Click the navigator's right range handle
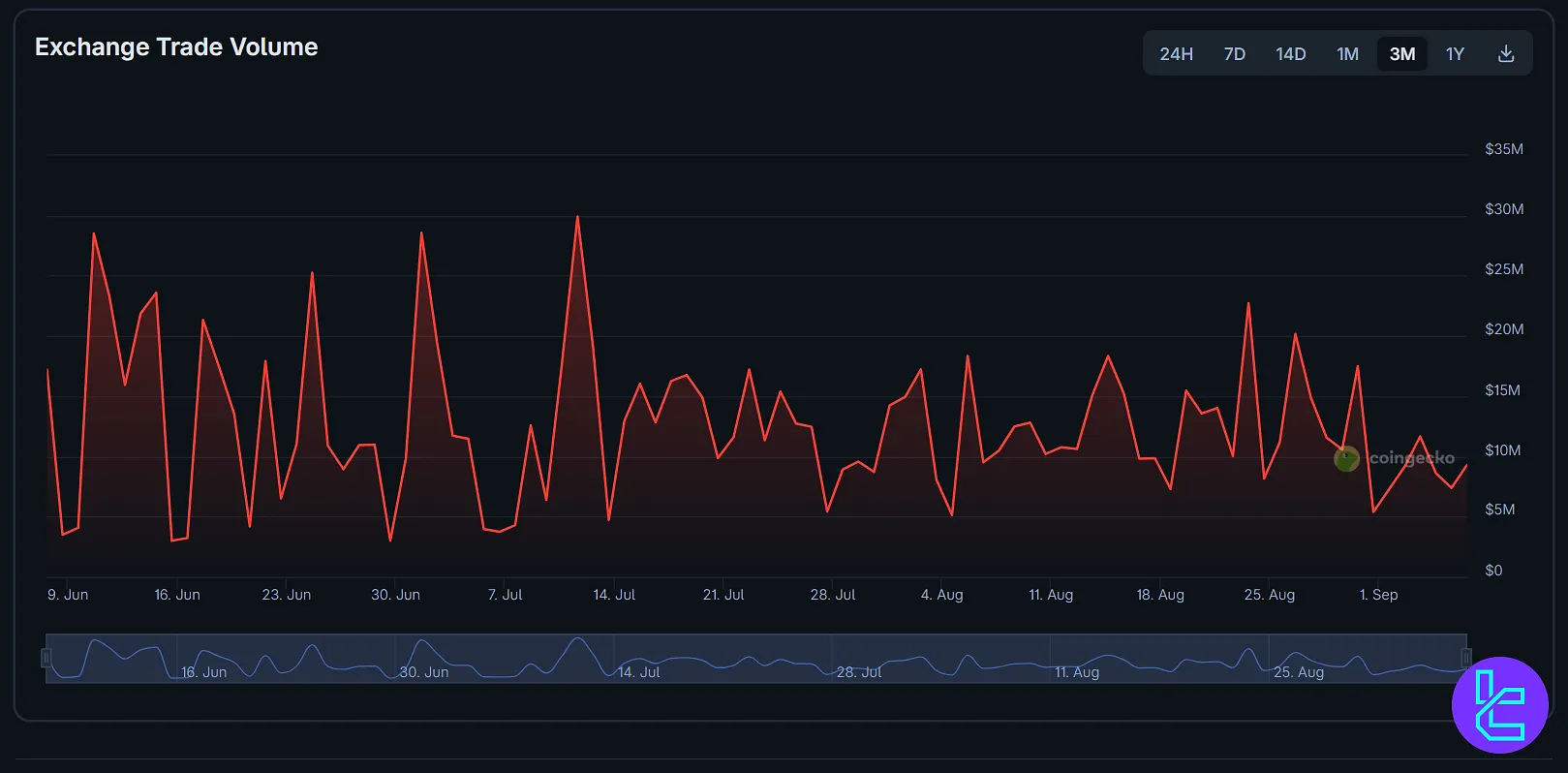The width and height of the screenshot is (1568, 773). point(1465,659)
